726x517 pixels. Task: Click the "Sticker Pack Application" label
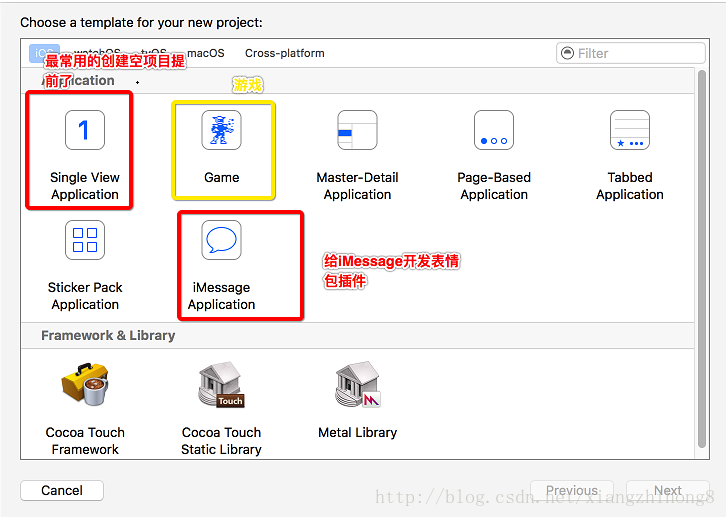(x=85, y=296)
